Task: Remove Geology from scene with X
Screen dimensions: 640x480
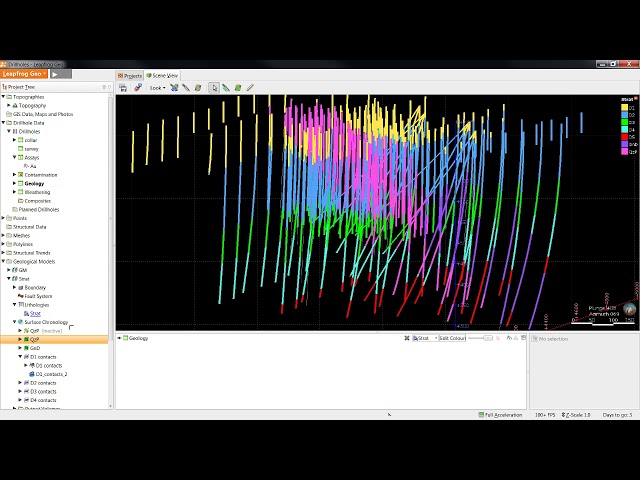Action: pyautogui.click(x=407, y=338)
